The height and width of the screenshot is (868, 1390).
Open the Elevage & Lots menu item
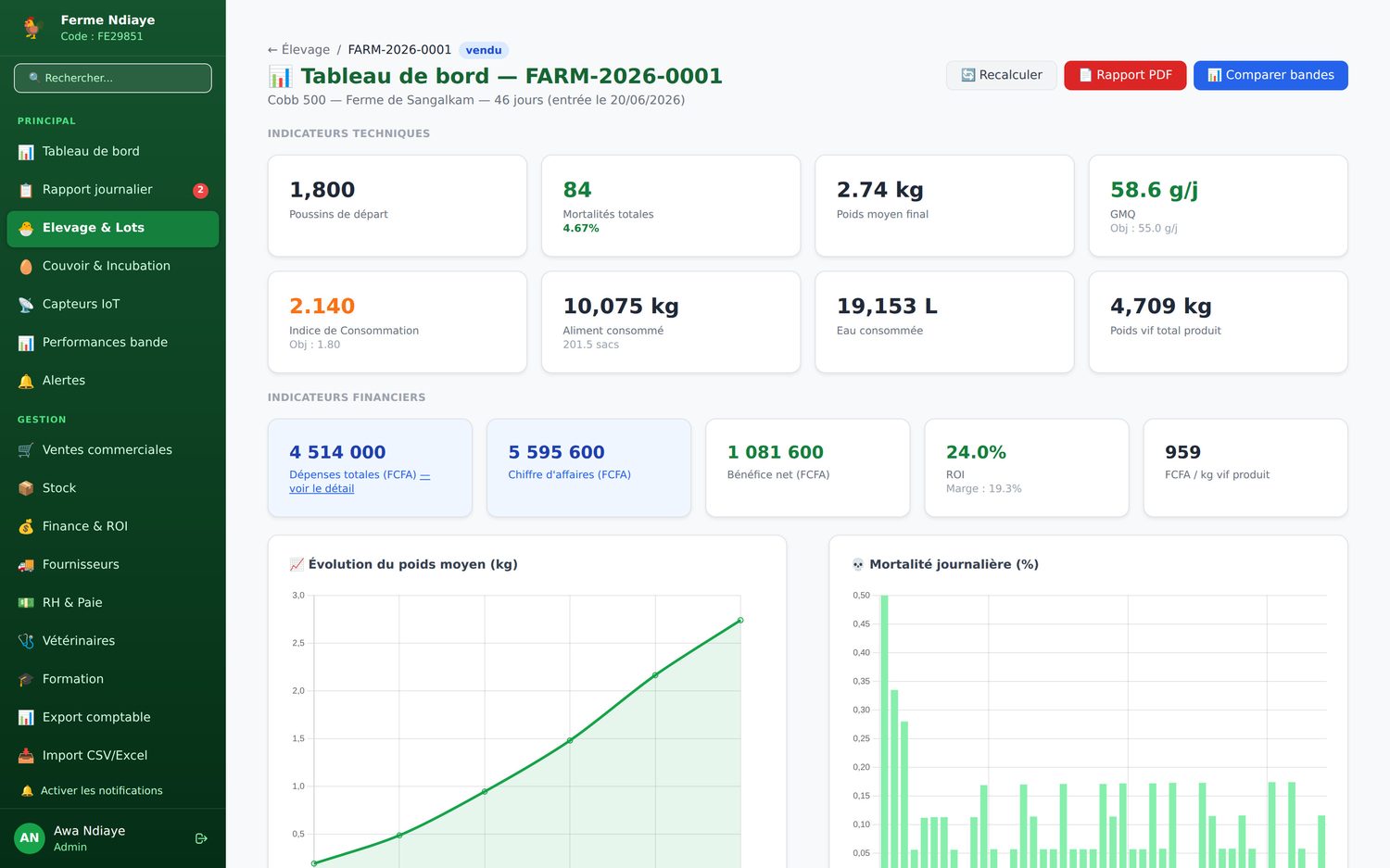tap(113, 229)
